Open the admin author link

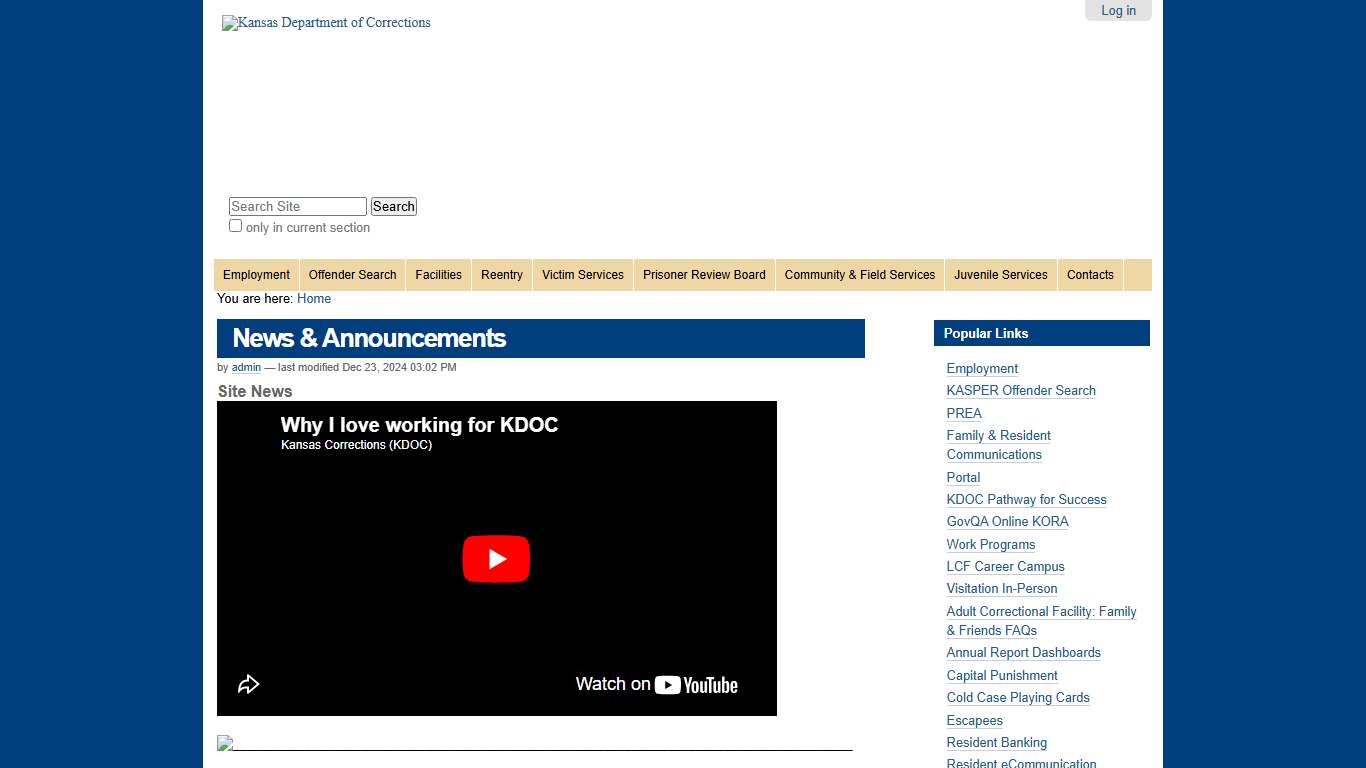246,368
